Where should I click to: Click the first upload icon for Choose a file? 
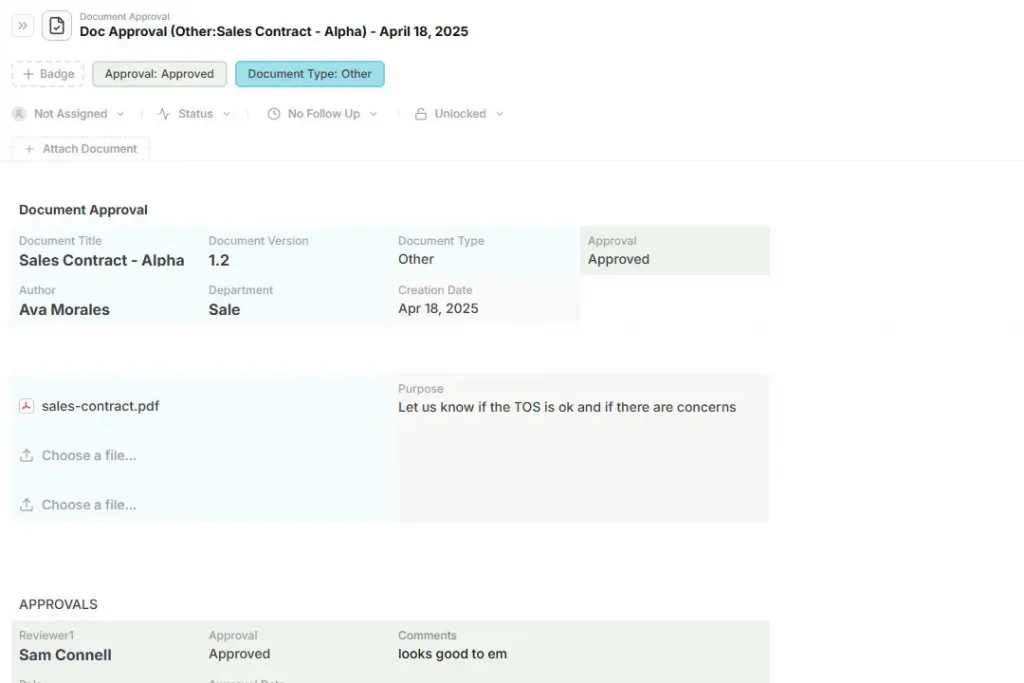[25, 455]
